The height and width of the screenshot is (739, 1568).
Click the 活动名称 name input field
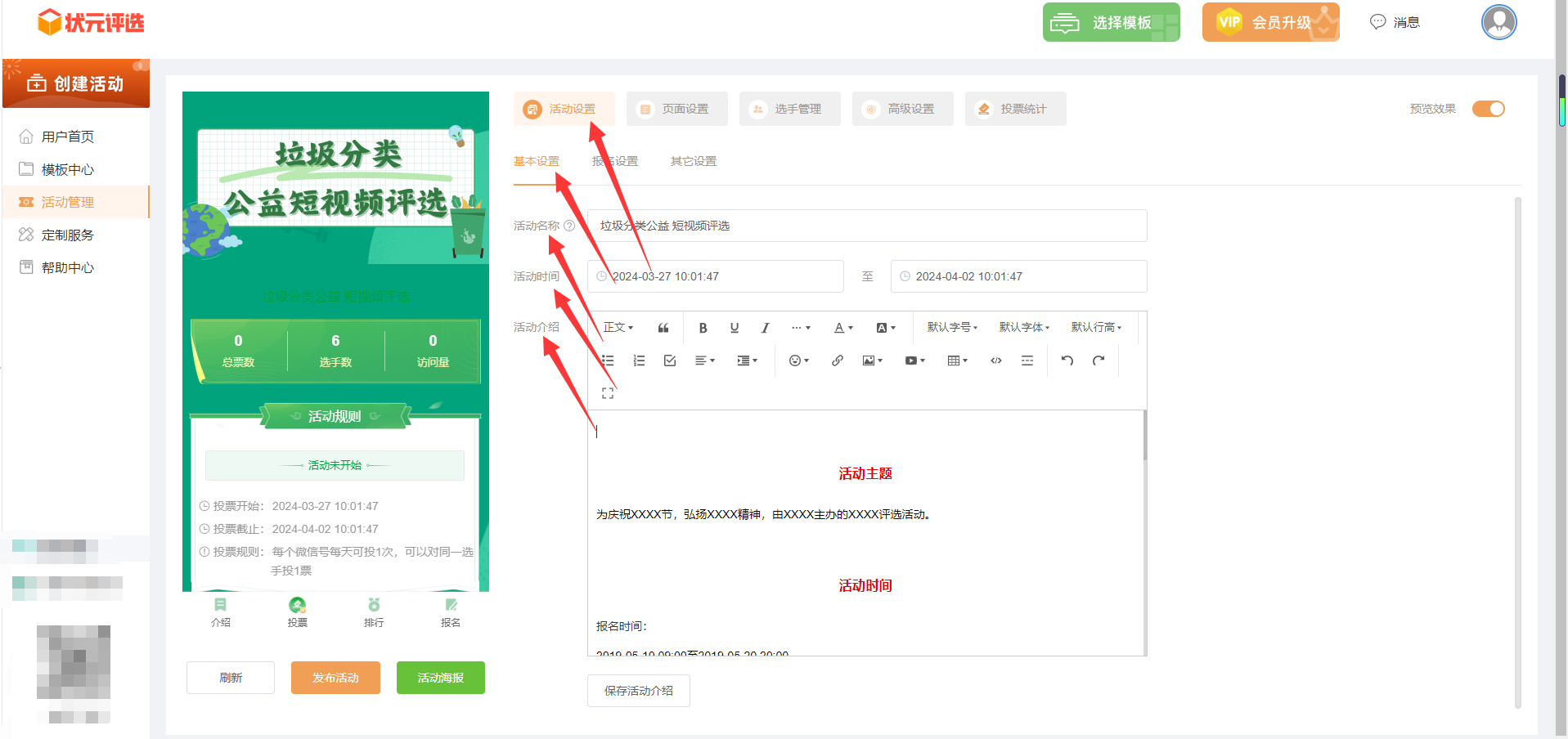point(867,226)
